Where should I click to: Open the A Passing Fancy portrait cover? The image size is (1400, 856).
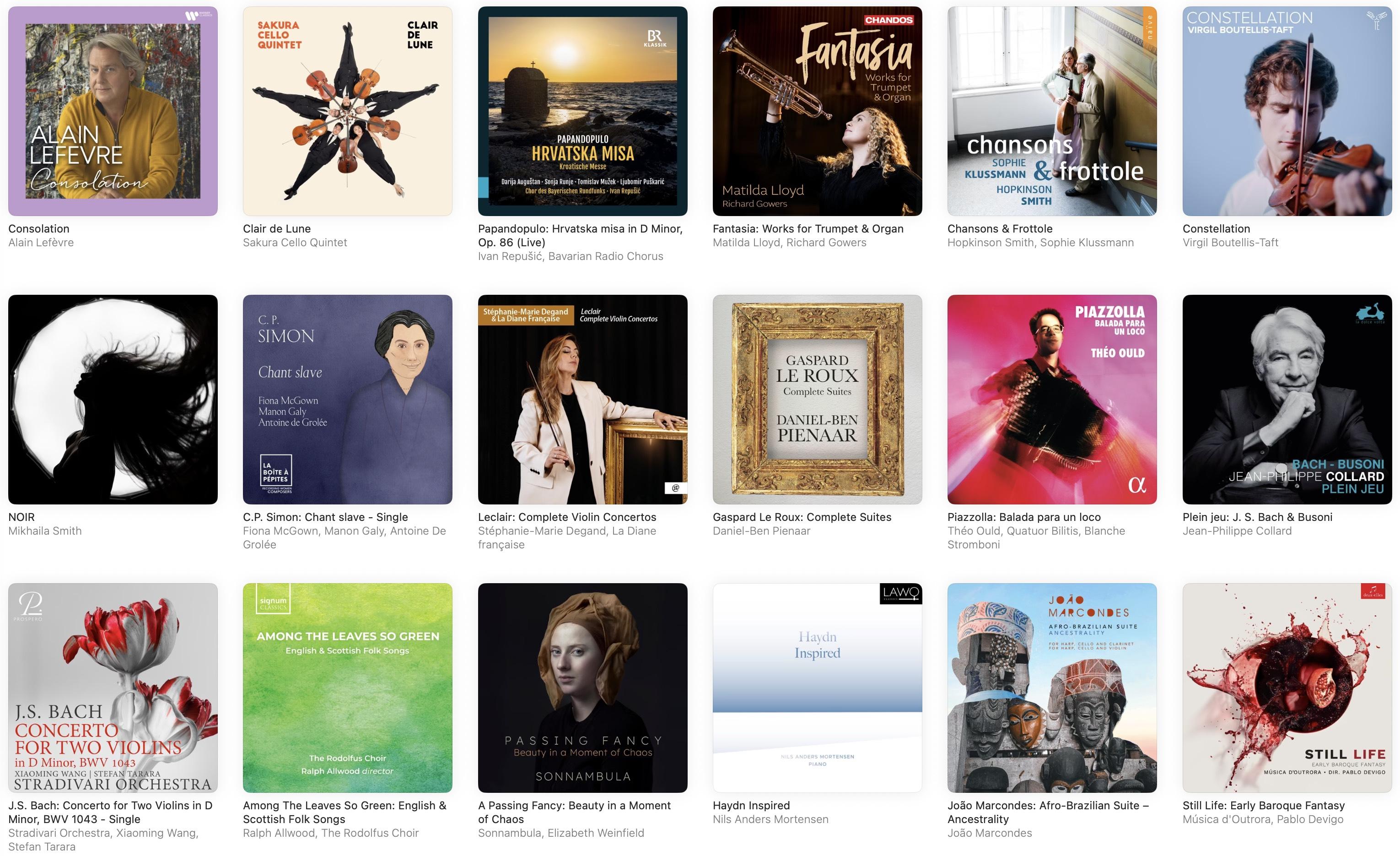582,688
